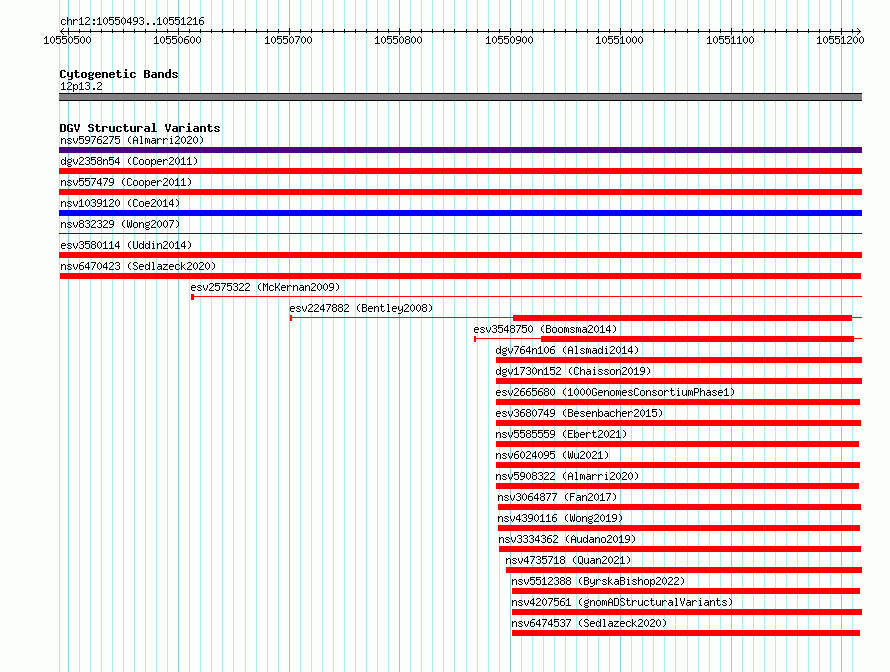Click dgv764n106 (Alsmadi2014) label
This screenshot has height=672, width=890.
567,350
